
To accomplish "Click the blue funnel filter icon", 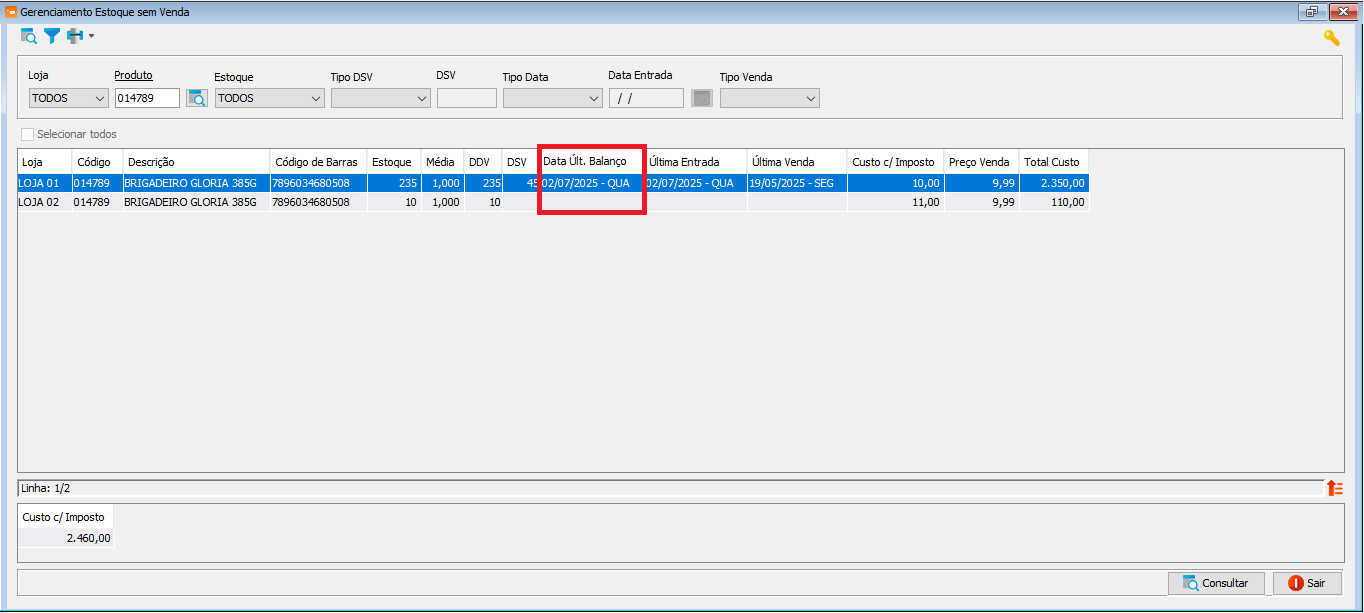I will click(x=52, y=36).
